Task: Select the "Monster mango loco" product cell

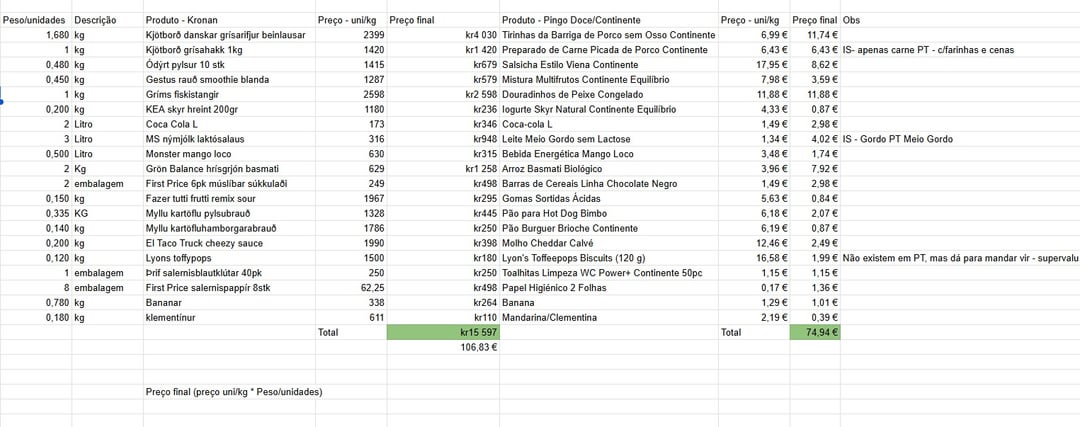Action: 188,154
